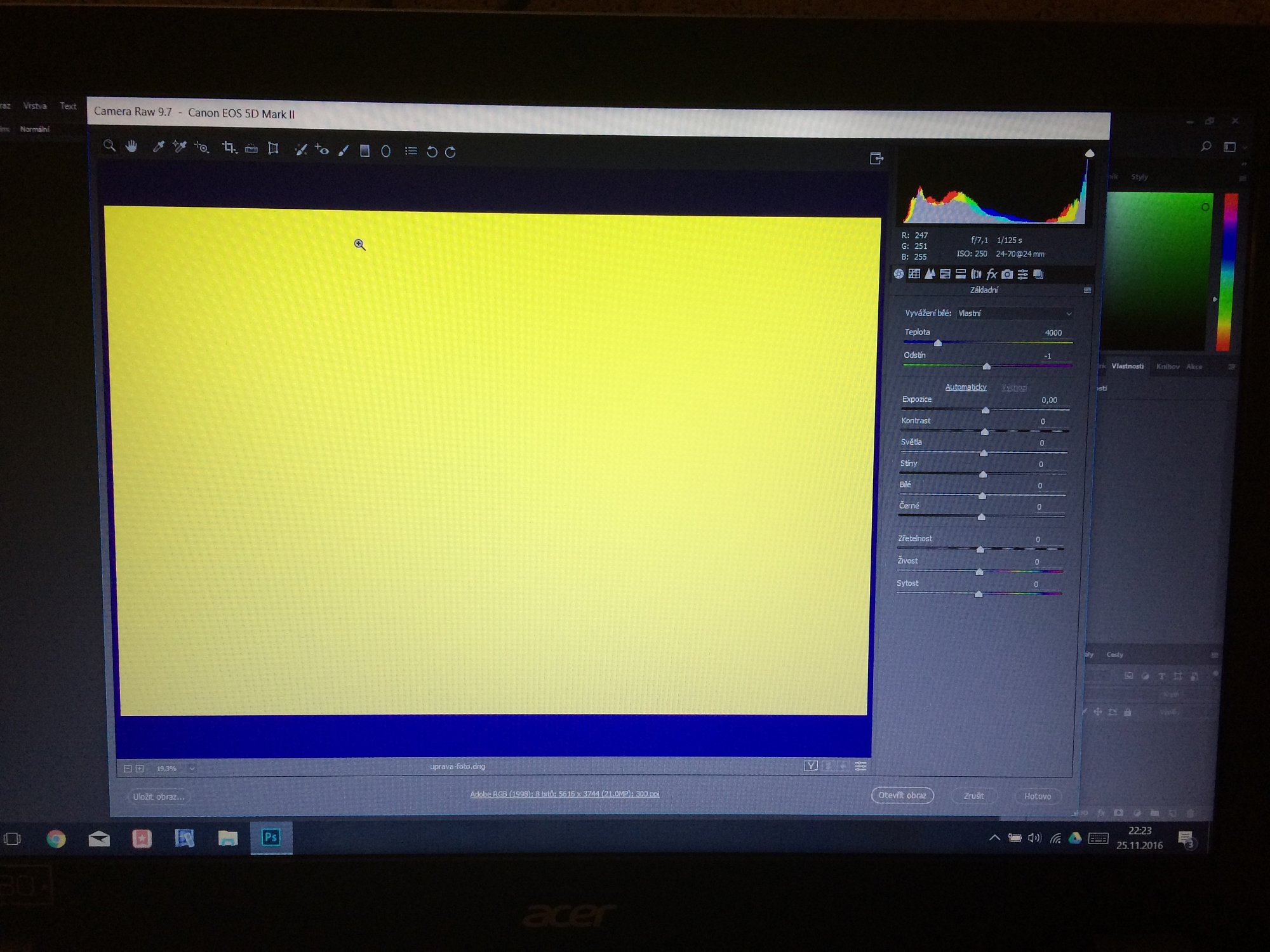Click the Automaticky link

(x=965, y=387)
